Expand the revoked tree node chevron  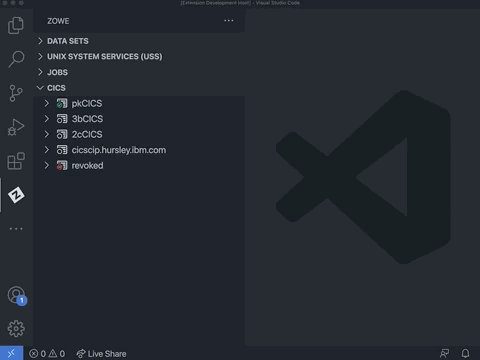[x=47, y=165]
